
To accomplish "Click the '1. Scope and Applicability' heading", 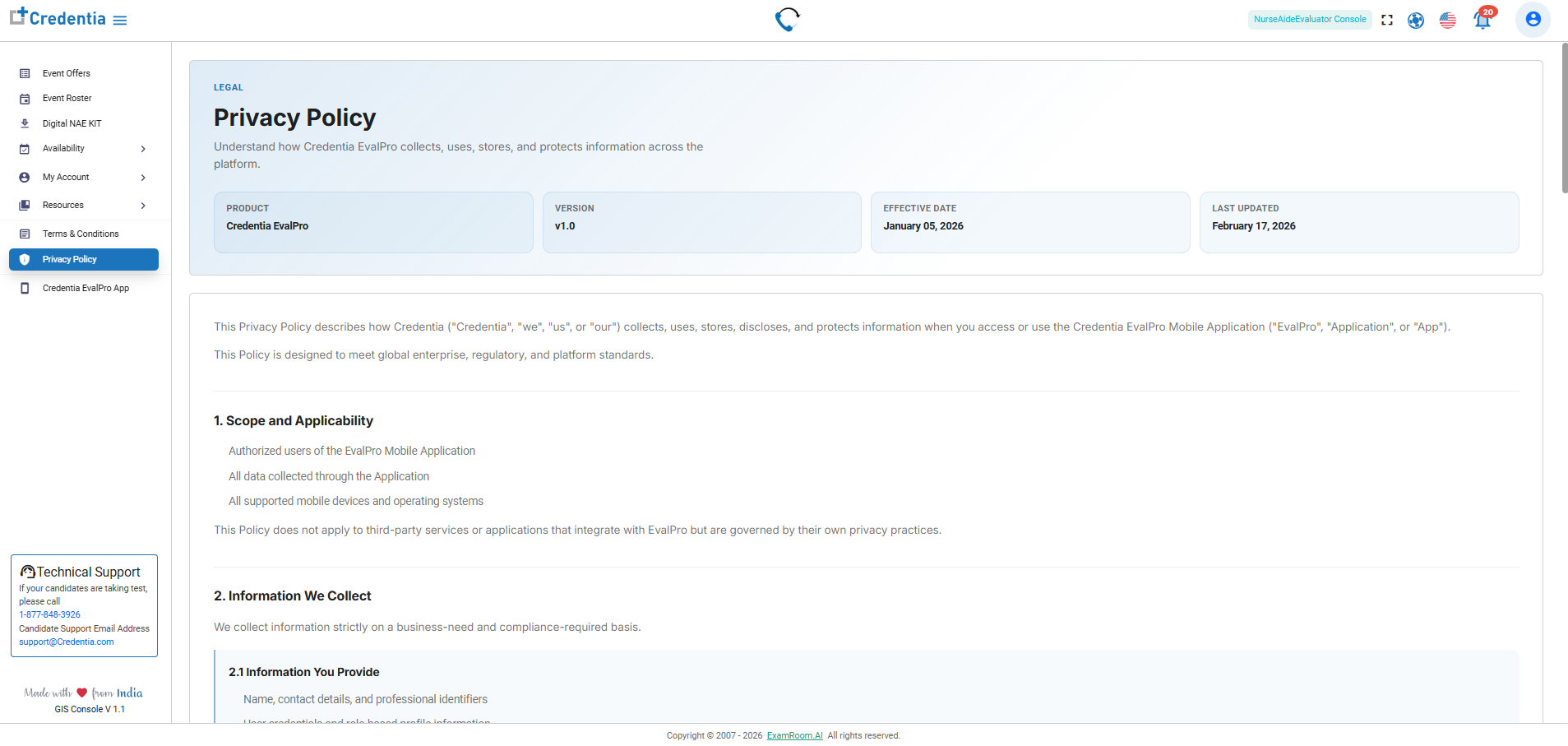I will 294,421.
